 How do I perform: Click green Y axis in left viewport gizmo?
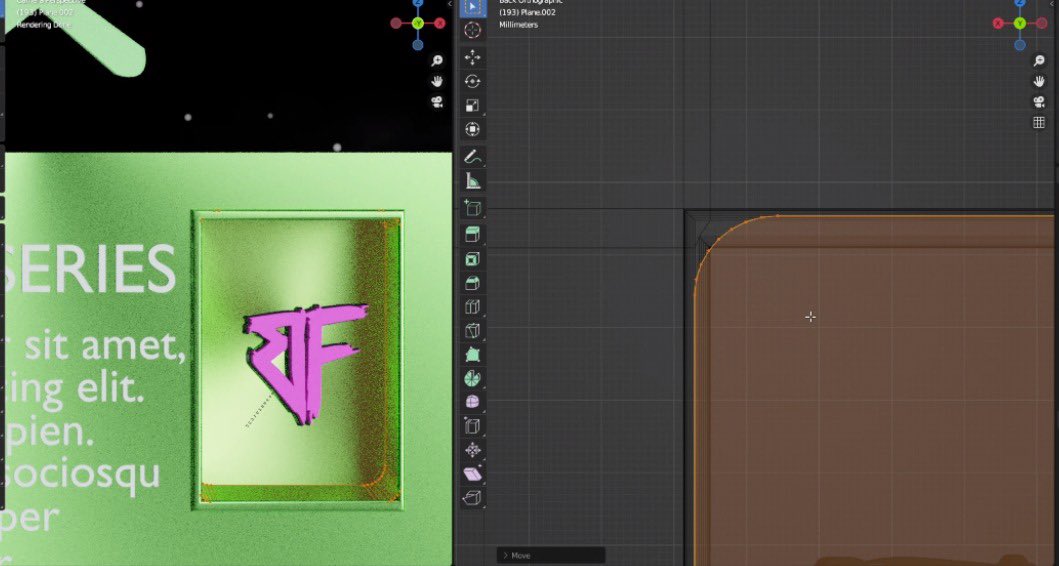pos(418,24)
